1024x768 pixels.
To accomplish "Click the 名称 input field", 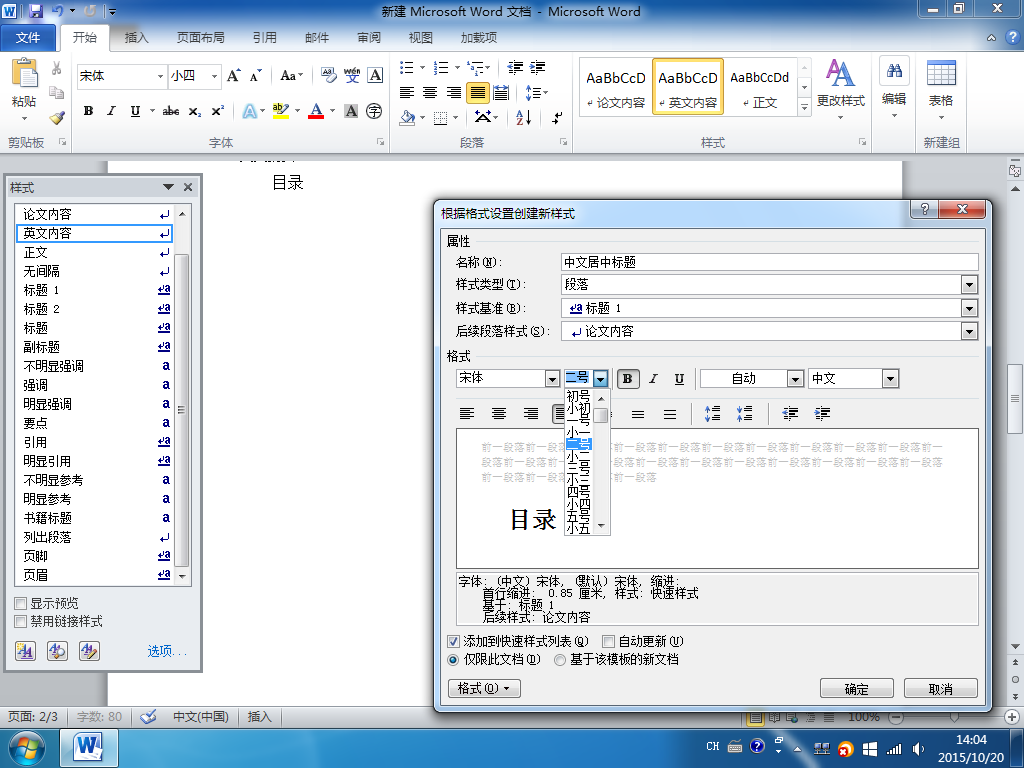I will 769,262.
